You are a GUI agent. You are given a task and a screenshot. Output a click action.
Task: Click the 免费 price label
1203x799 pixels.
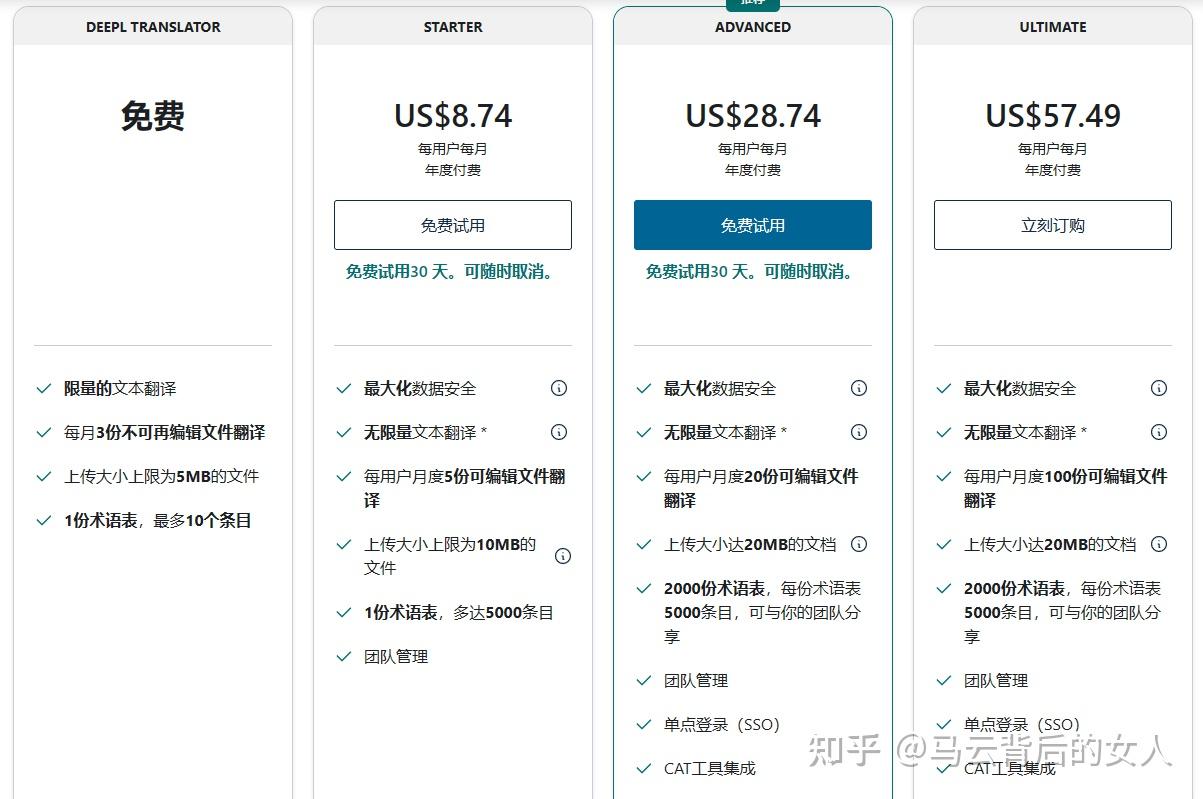[x=153, y=116]
